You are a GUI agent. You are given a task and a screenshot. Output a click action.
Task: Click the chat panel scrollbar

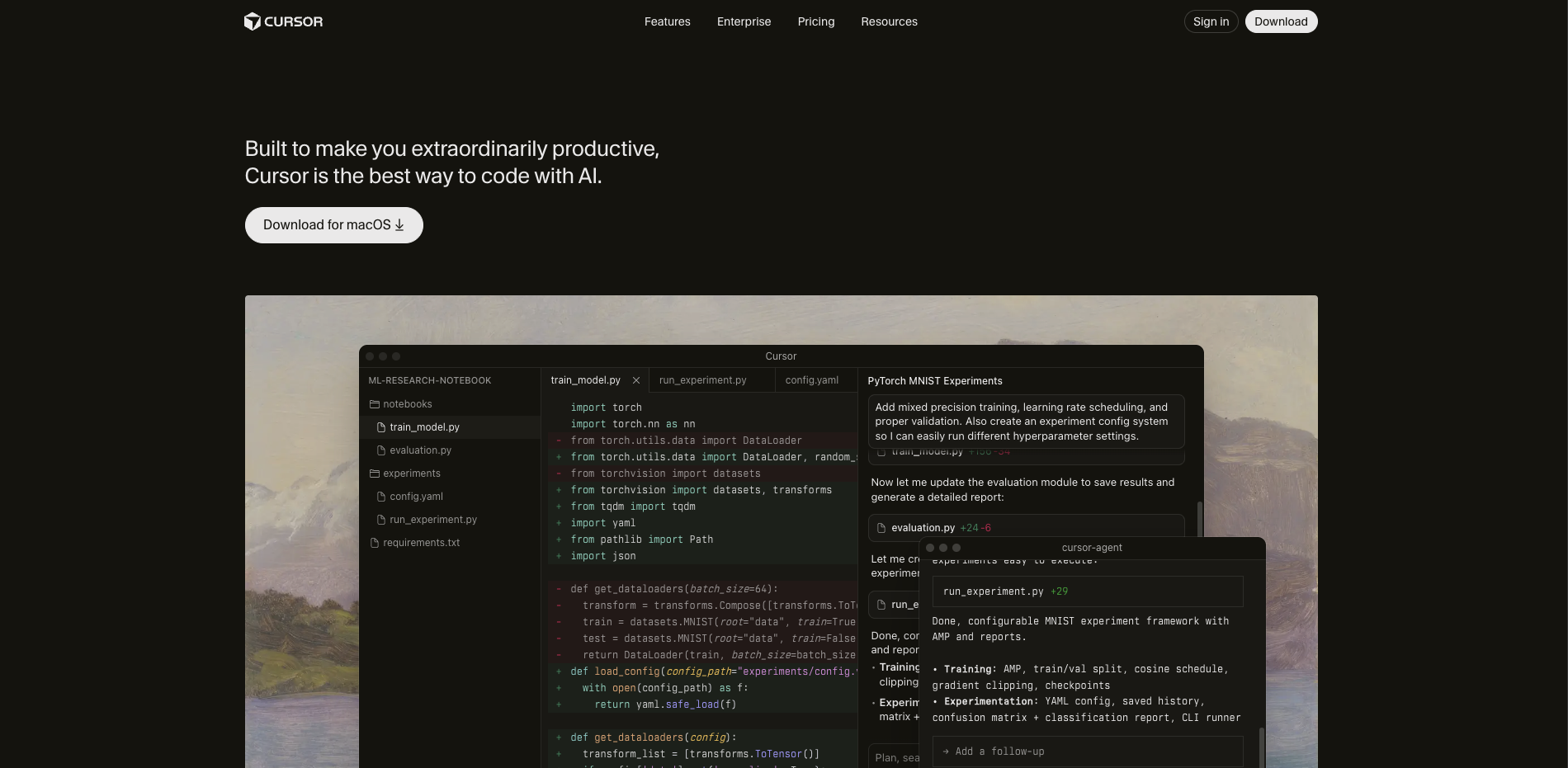tap(1199, 518)
